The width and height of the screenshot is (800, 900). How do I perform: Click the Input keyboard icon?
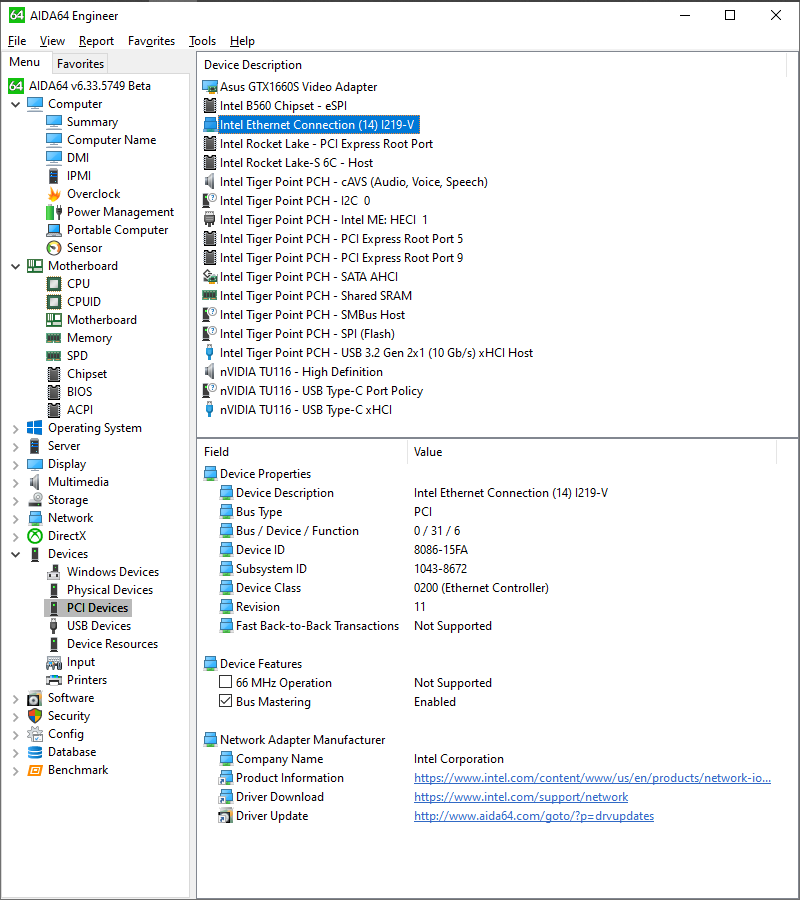[54, 662]
